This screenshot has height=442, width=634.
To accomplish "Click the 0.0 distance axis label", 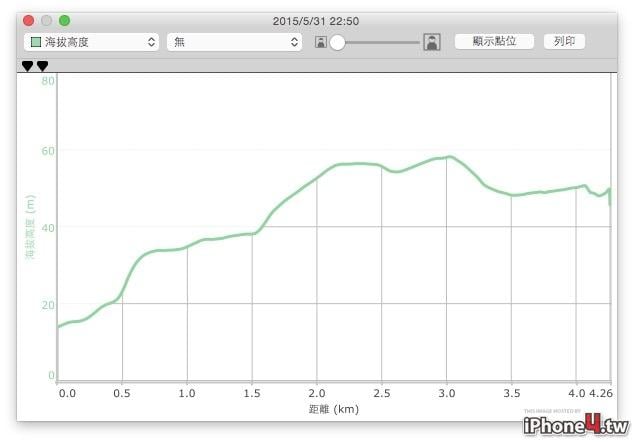I will [67, 393].
